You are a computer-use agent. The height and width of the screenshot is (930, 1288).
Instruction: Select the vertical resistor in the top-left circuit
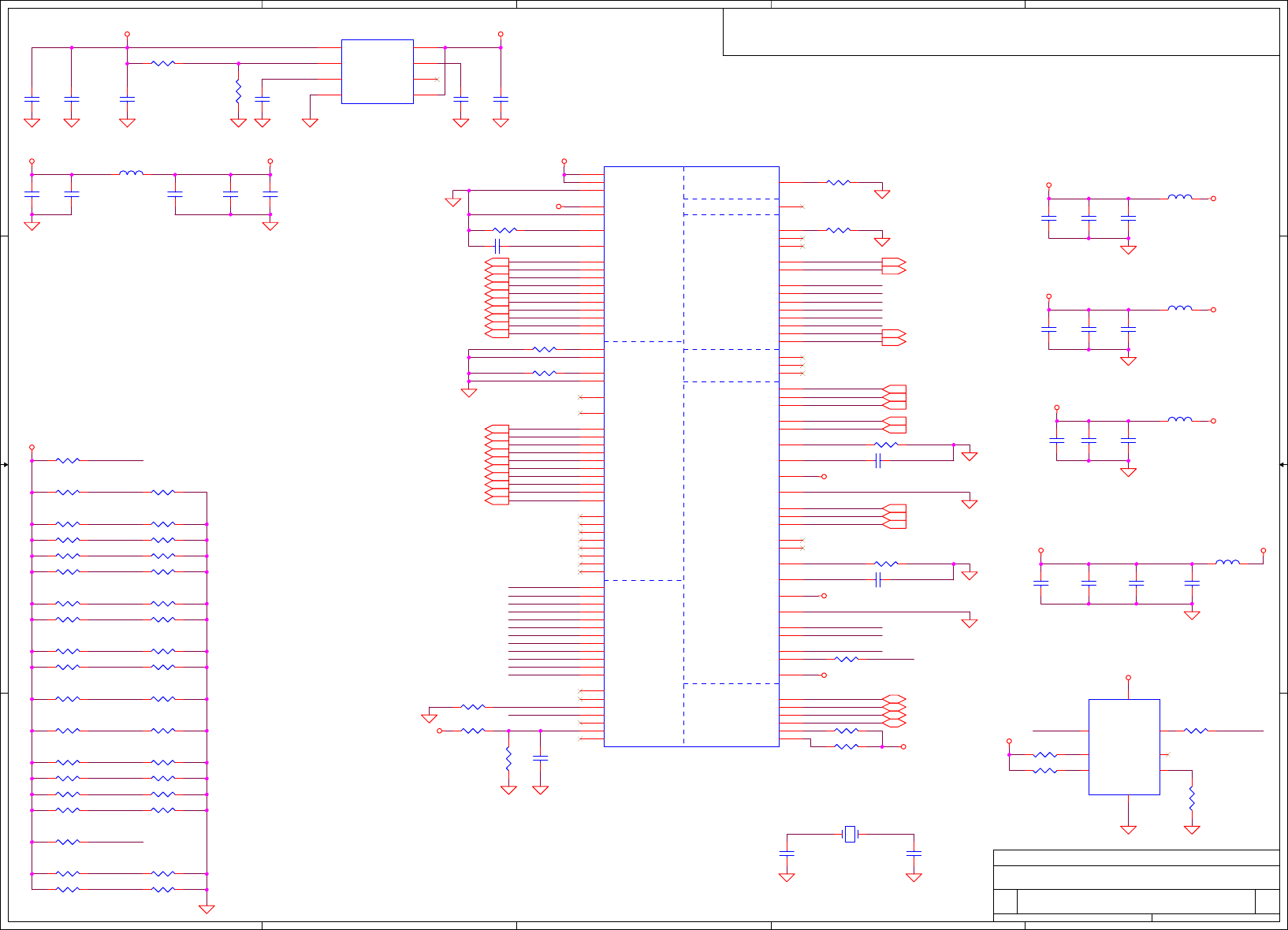[238, 91]
